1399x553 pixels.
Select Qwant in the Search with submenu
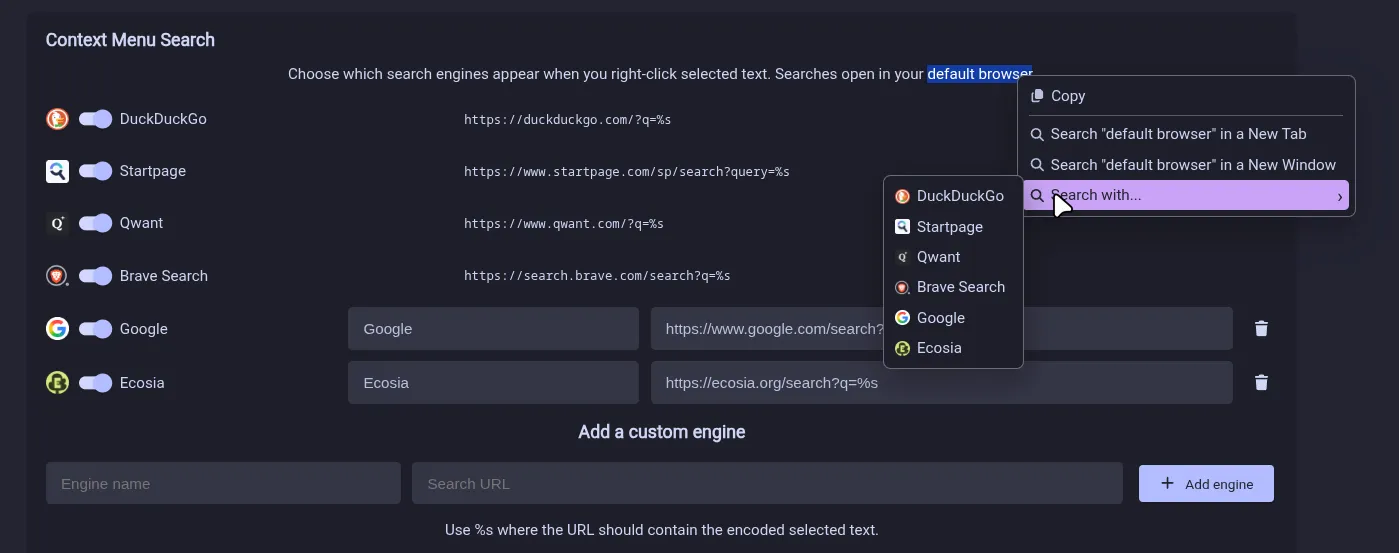(953, 257)
